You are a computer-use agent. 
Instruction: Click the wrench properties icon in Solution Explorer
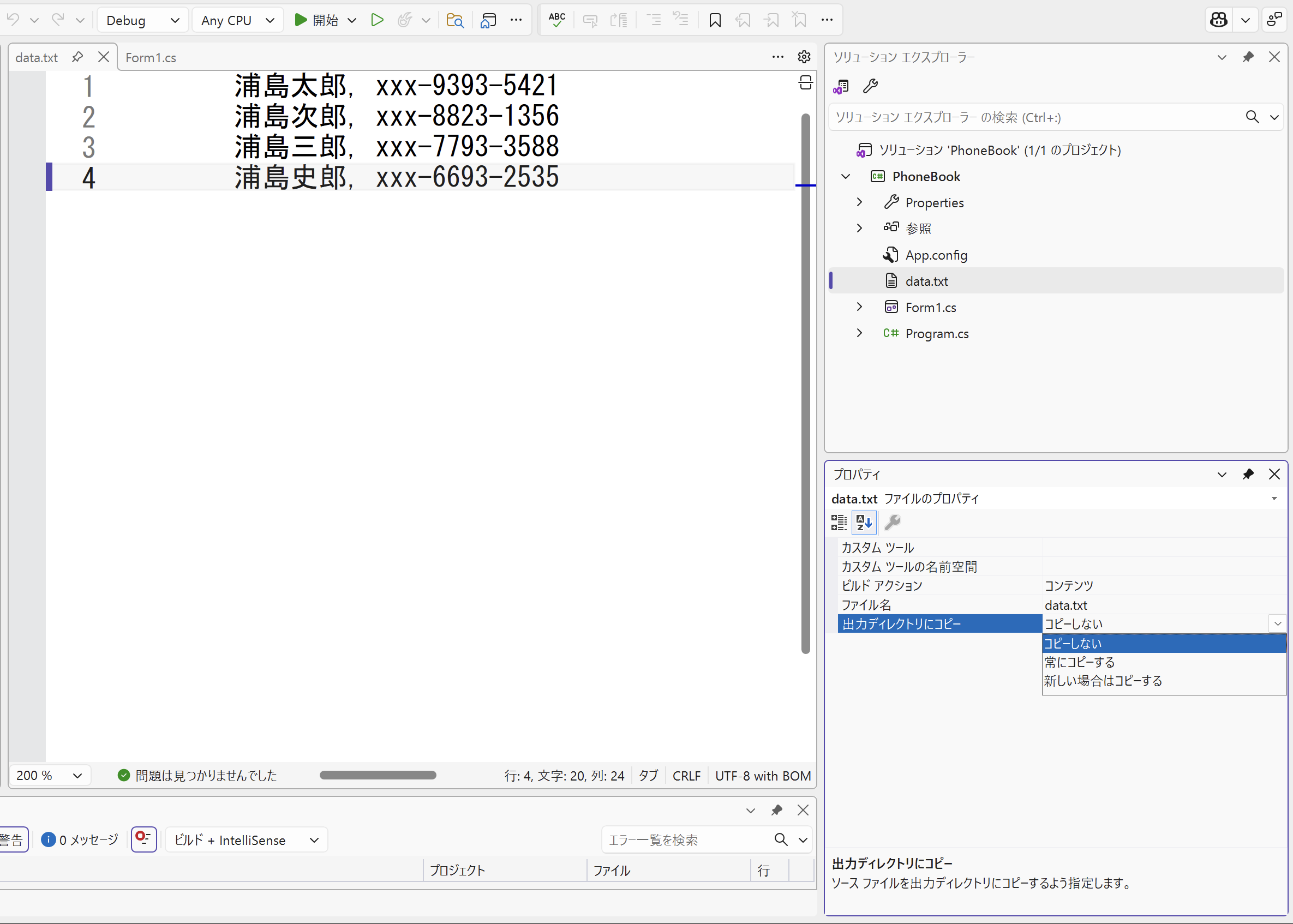pos(870,87)
